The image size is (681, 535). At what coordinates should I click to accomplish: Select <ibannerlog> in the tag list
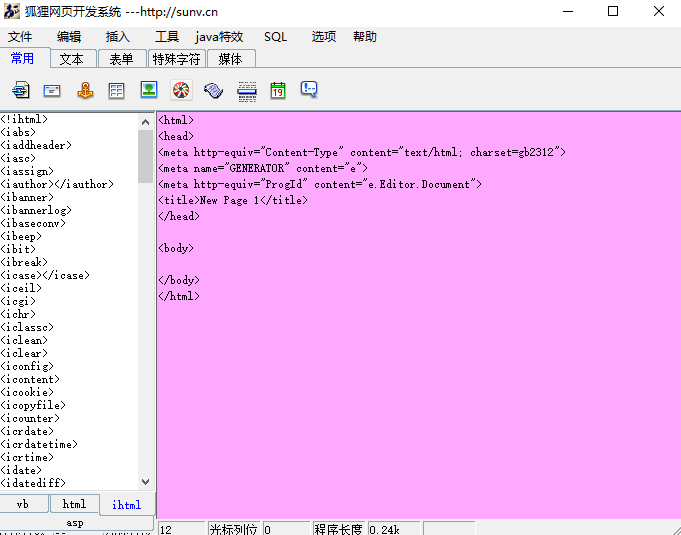click(x=36, y=210)
